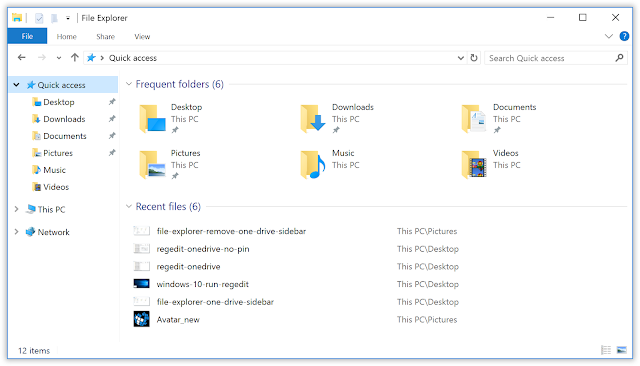Viewport: 640px width, 366px height.
Task: Select the Avatar_new file thumbnail
Action: pyautogui.click(x=141, y=319)
